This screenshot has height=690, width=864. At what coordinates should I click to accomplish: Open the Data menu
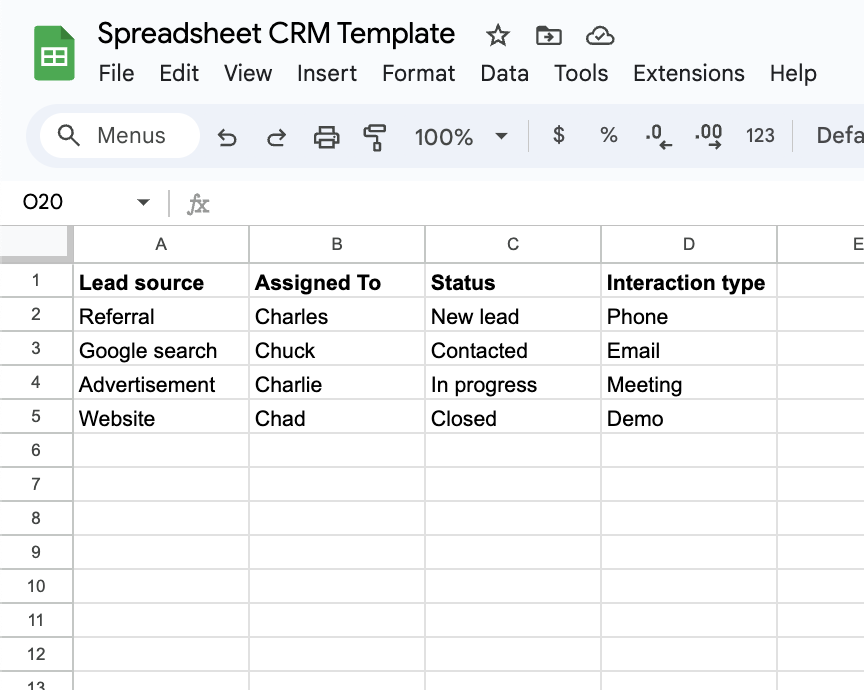504,73
